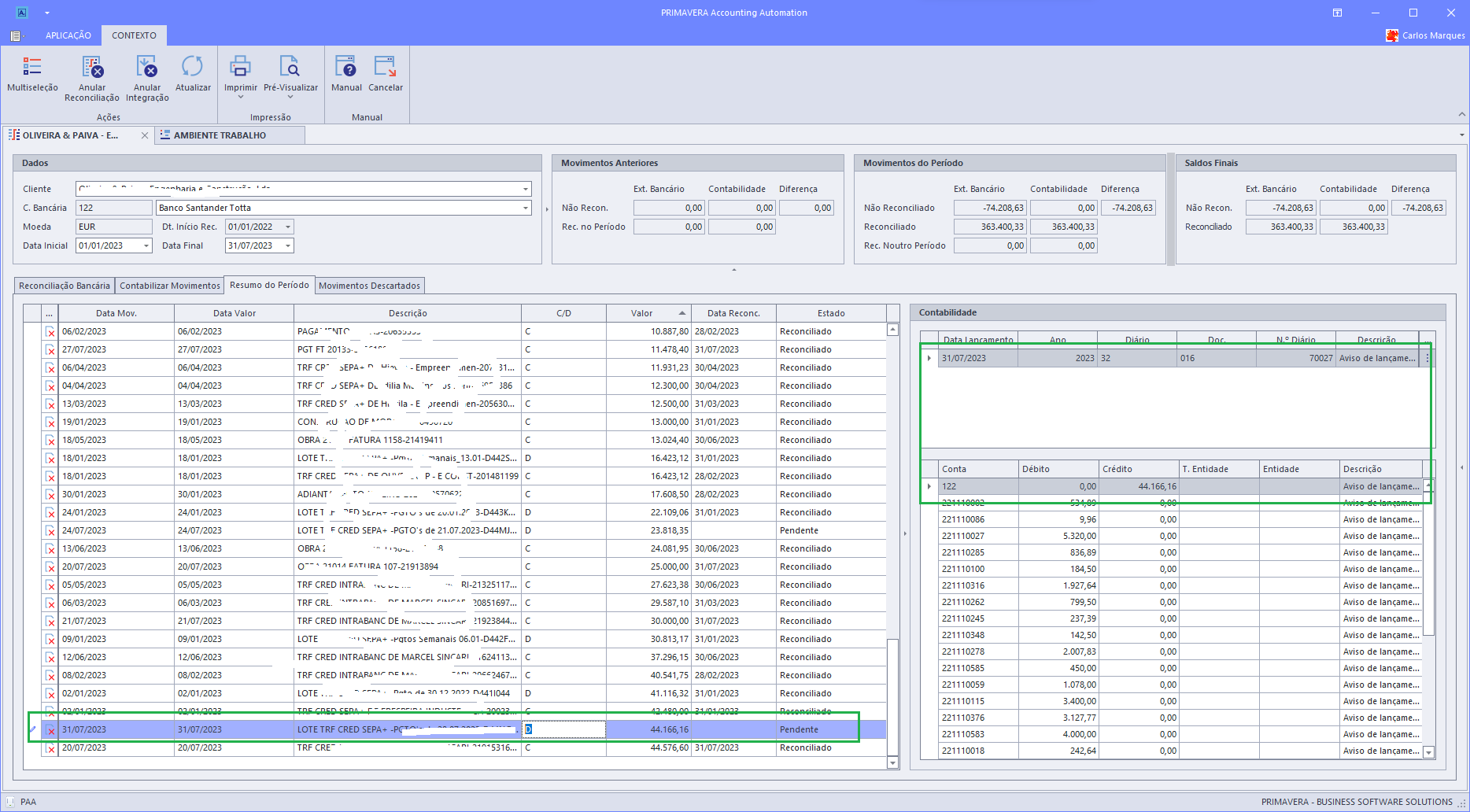Click the Anular Reconciliação icon
Screen dimensions: 1470x812
pos(92,68)
